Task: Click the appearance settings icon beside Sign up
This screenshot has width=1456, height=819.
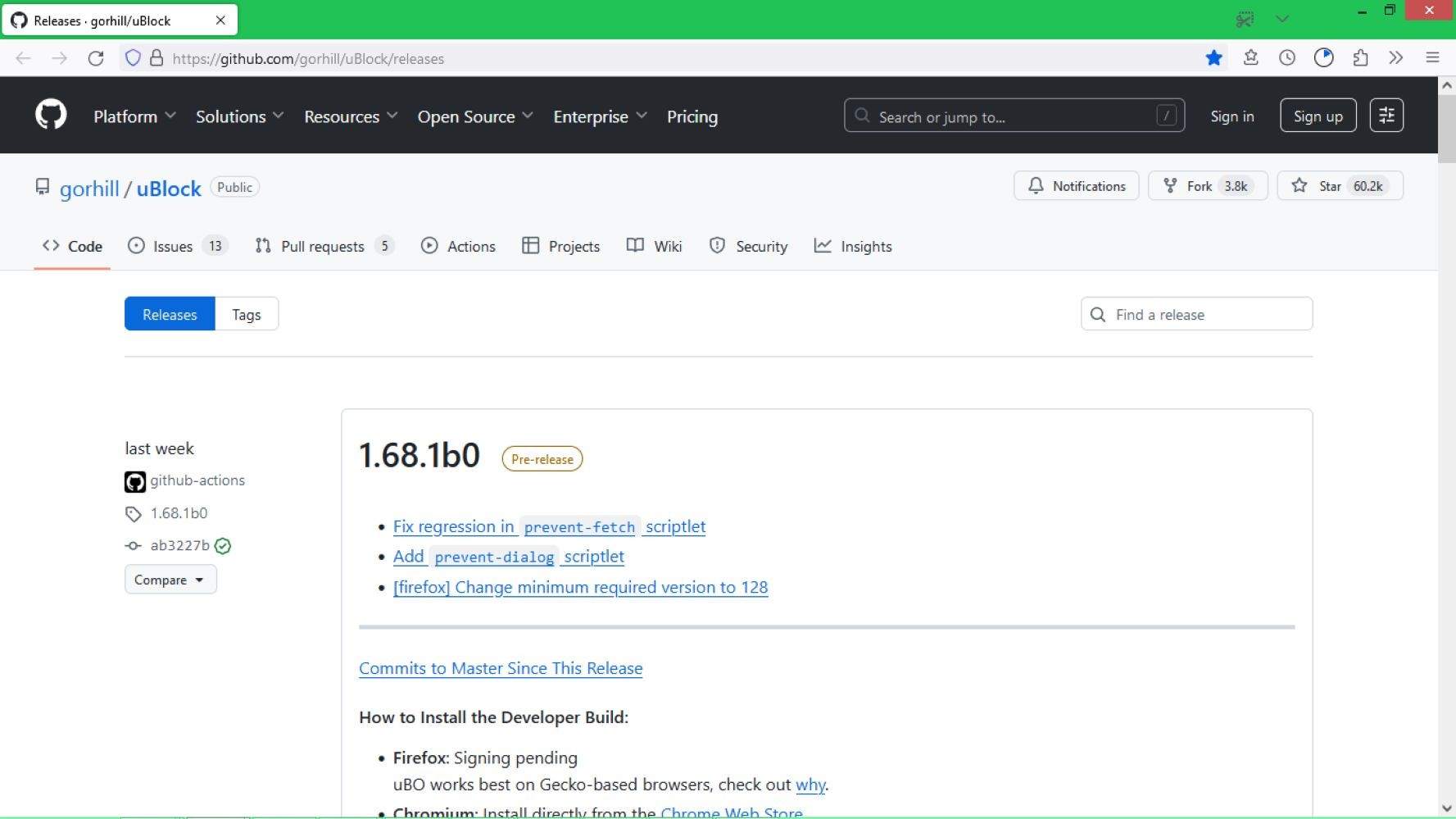Action: click(1386, 116)
